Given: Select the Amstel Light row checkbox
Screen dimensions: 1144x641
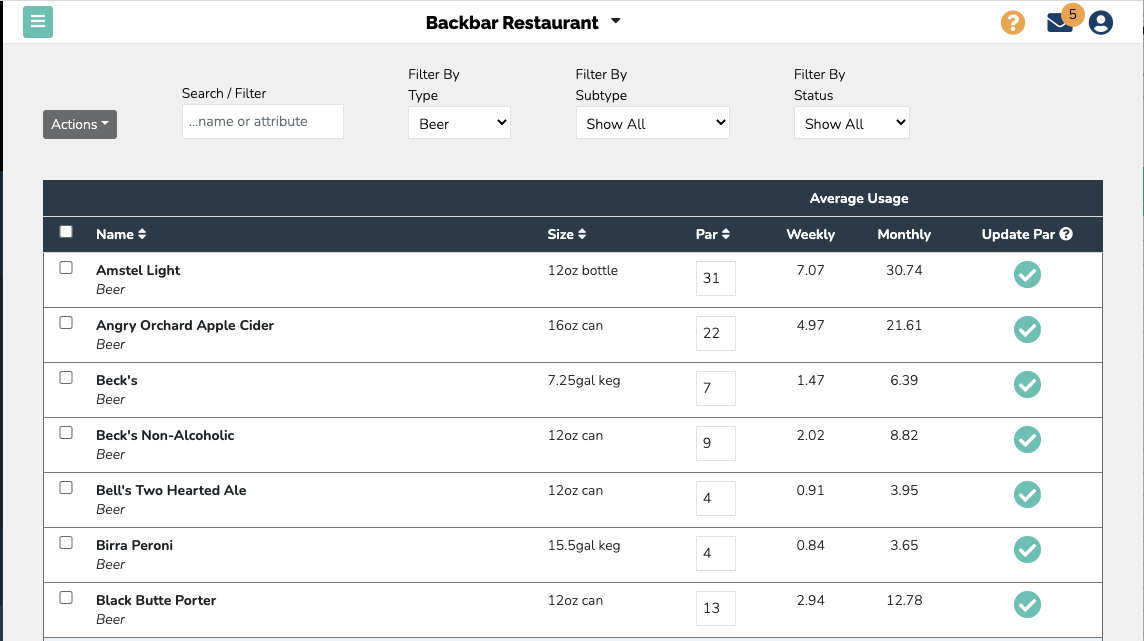Looking at the screenshot, I should (66, 267).
